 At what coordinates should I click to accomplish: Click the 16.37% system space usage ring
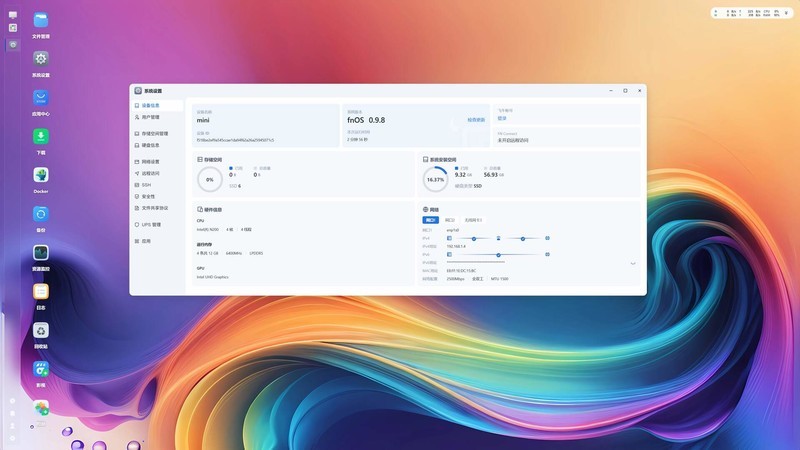[x=435, y=180]
